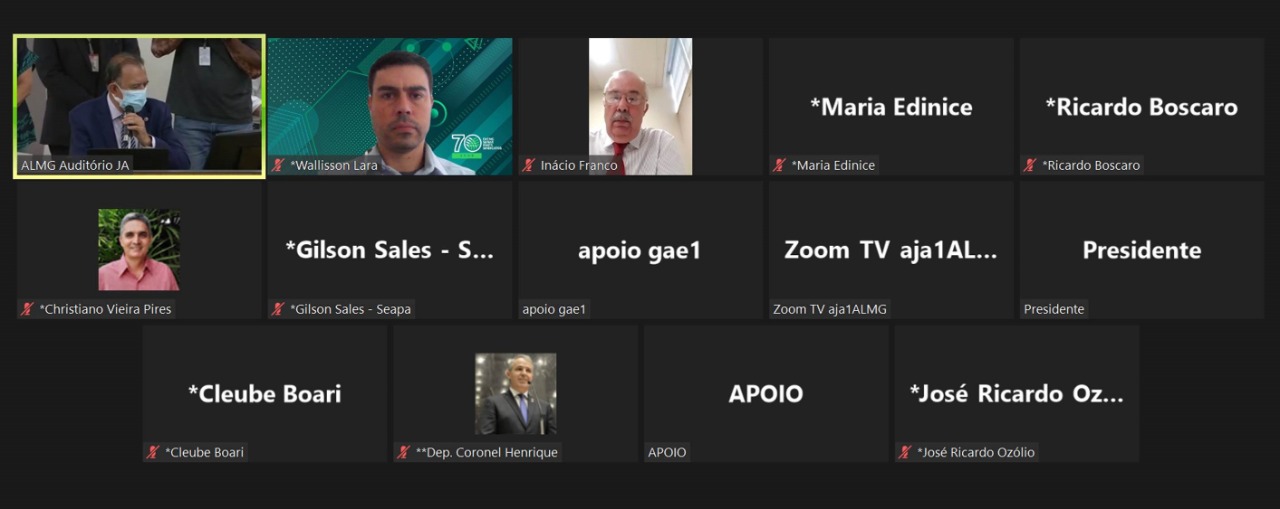1280x509 pixels.
Task: Click muted mic icon beside Christiano Vieira Pires
Action: 27,309
